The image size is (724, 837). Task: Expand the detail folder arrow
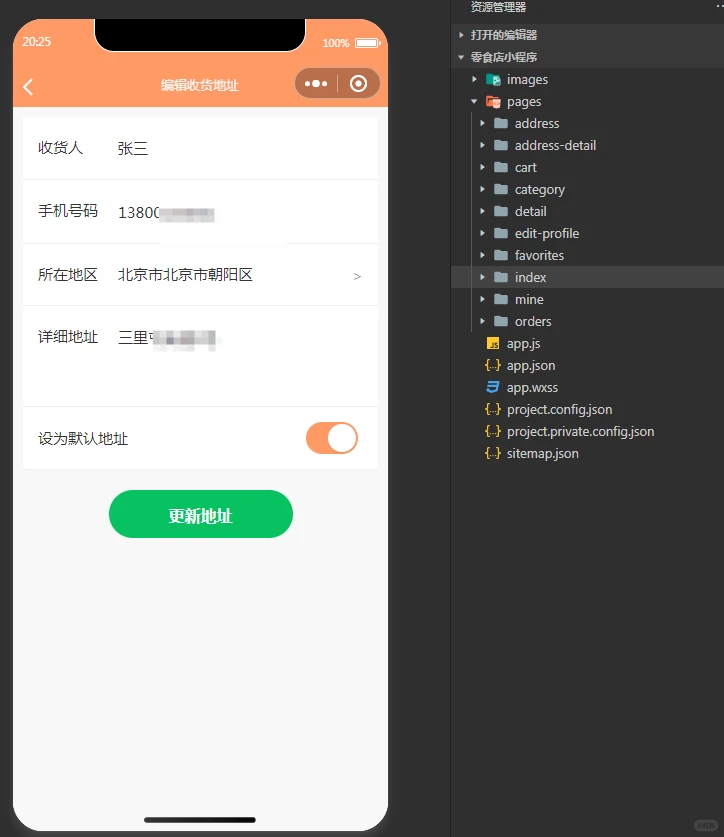coord(482,211)
